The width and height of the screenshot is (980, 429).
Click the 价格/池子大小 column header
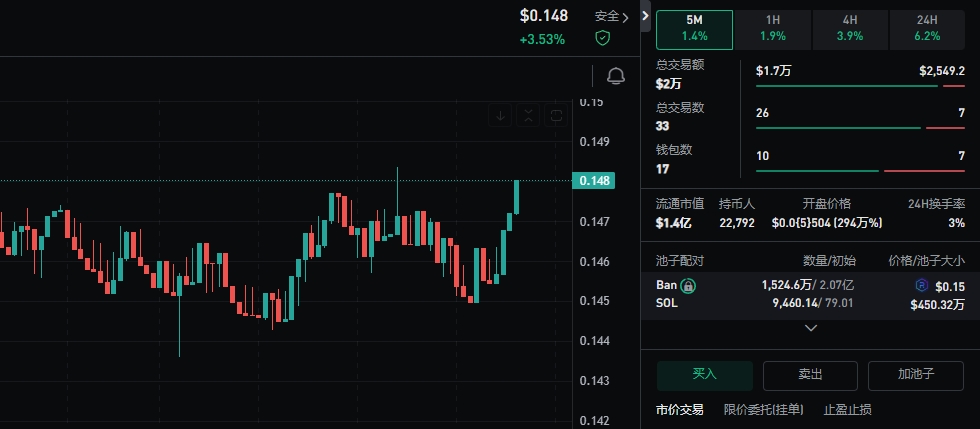coord(927,261)
